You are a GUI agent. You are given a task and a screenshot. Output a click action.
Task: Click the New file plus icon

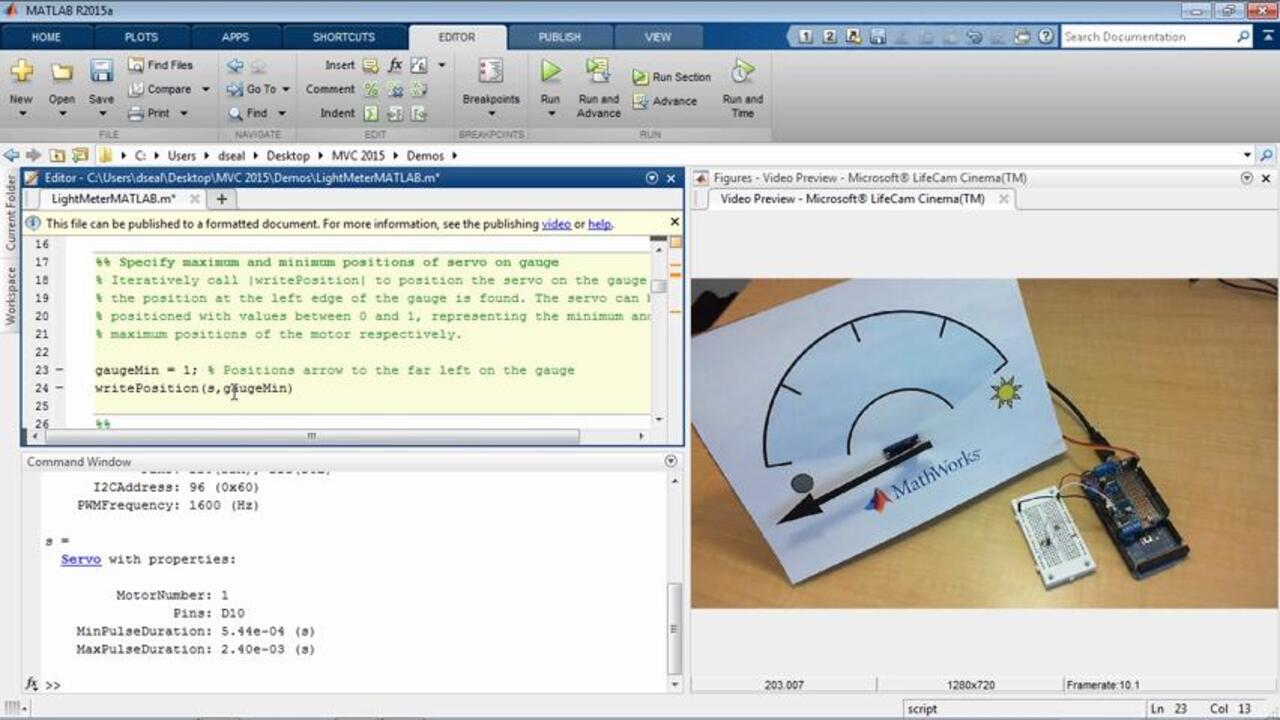pos(21,71)
